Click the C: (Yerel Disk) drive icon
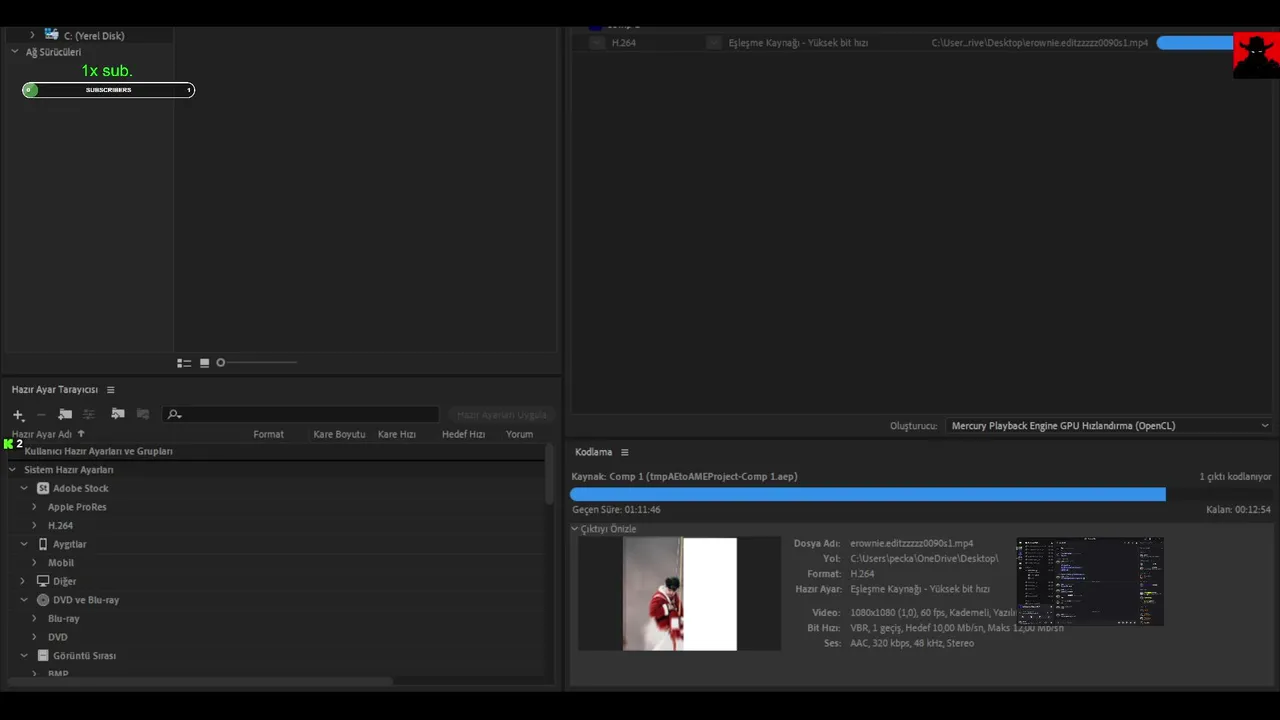The height and width of the screenshot is (720, 1280). (51, 34)
